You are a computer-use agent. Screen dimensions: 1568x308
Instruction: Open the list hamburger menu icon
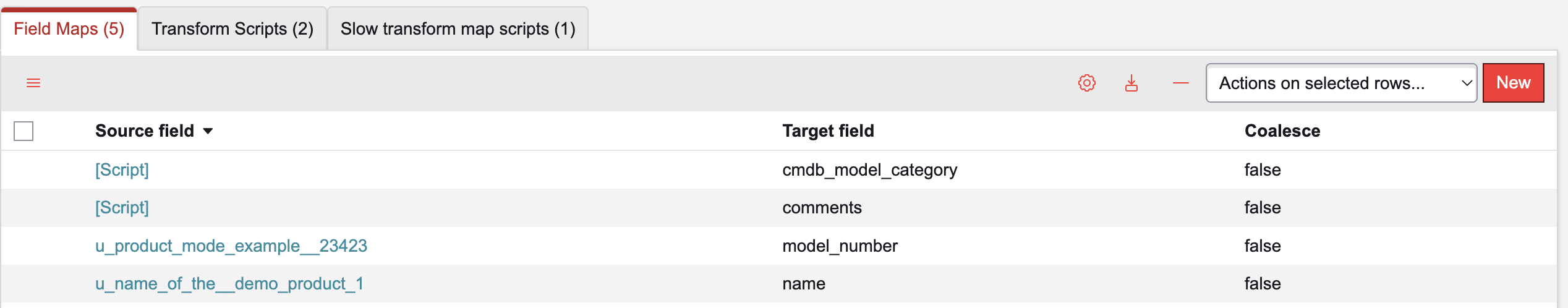pyautogui.click(x=33, y=83)
